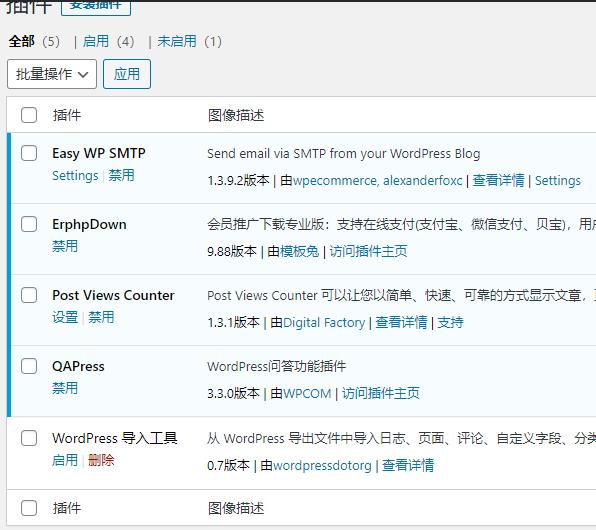Click 访问插件主页 for ErphpDown
This screenshot has height=530, width=596.
point(368,251)
